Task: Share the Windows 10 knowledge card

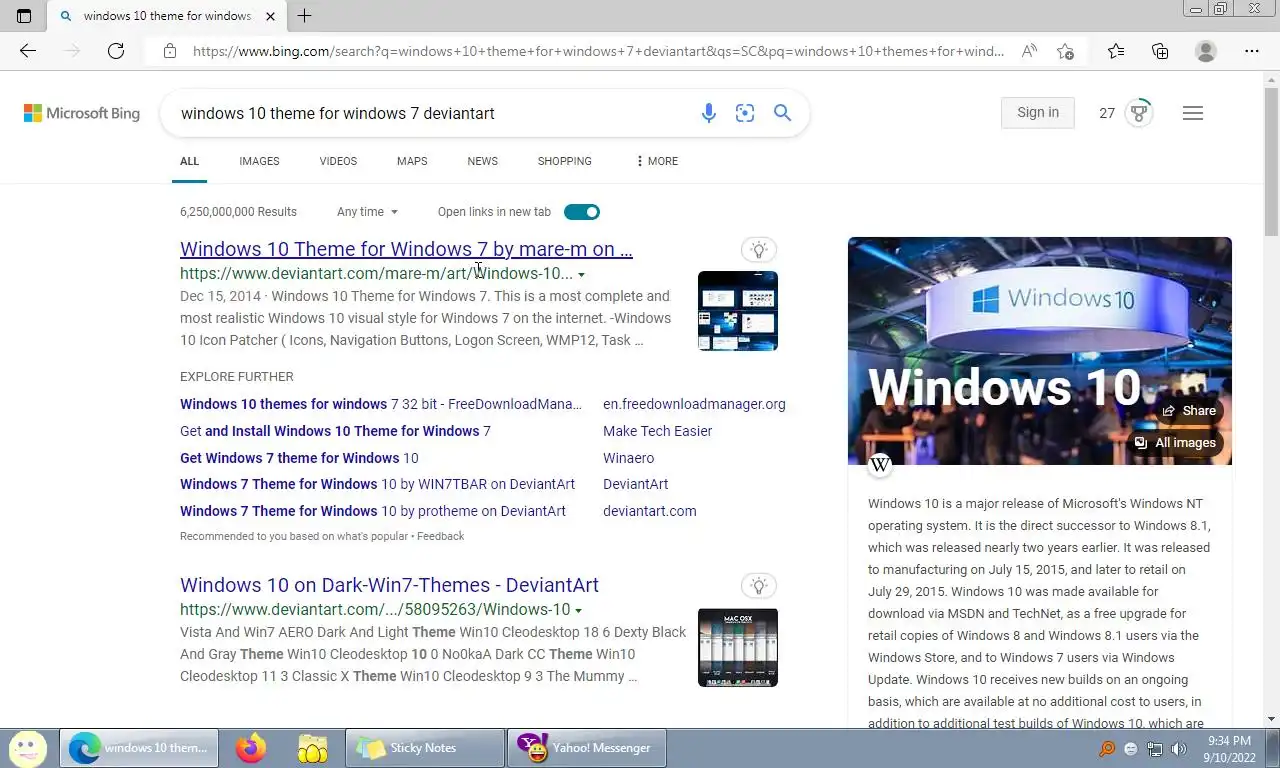Action: tap(1189, 411)
